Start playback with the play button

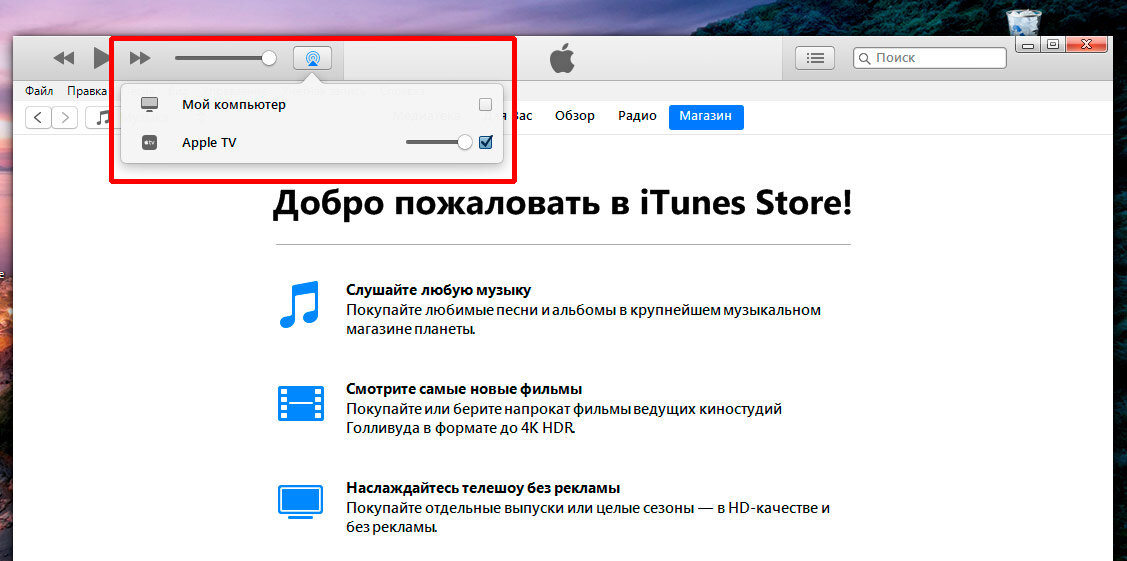(x=101, y=58)
